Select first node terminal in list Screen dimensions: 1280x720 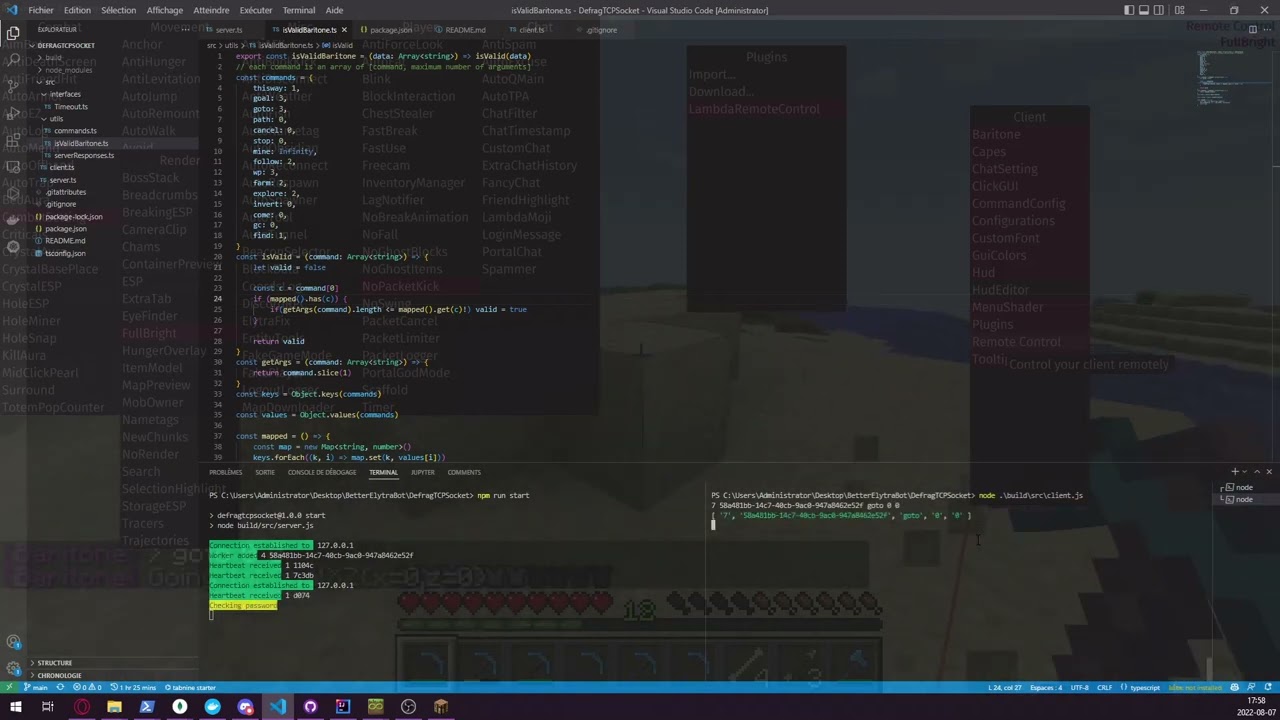pyautogui.click(x=1245, y=488)
